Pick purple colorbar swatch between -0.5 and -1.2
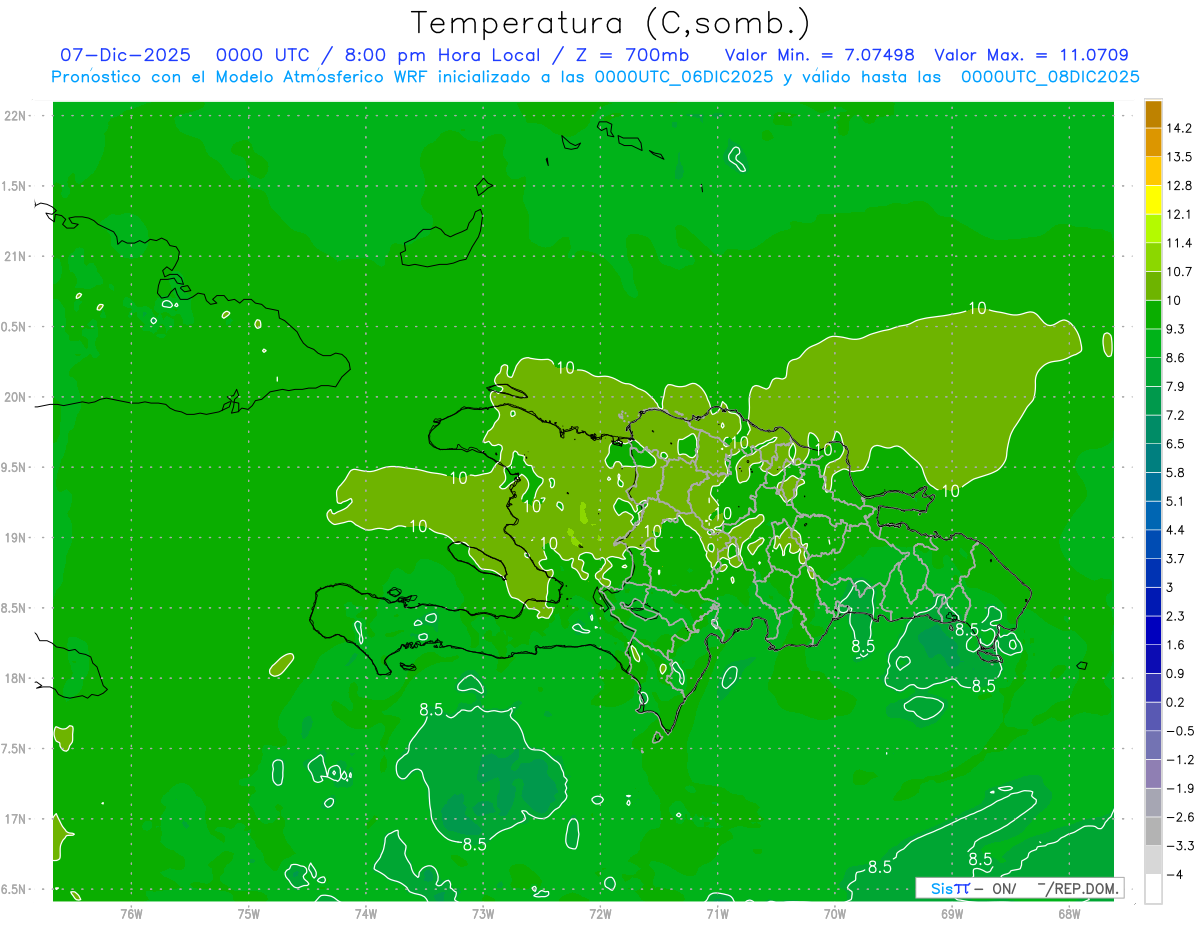The height and width of the screenshot is (927, 1200). 1153,745
